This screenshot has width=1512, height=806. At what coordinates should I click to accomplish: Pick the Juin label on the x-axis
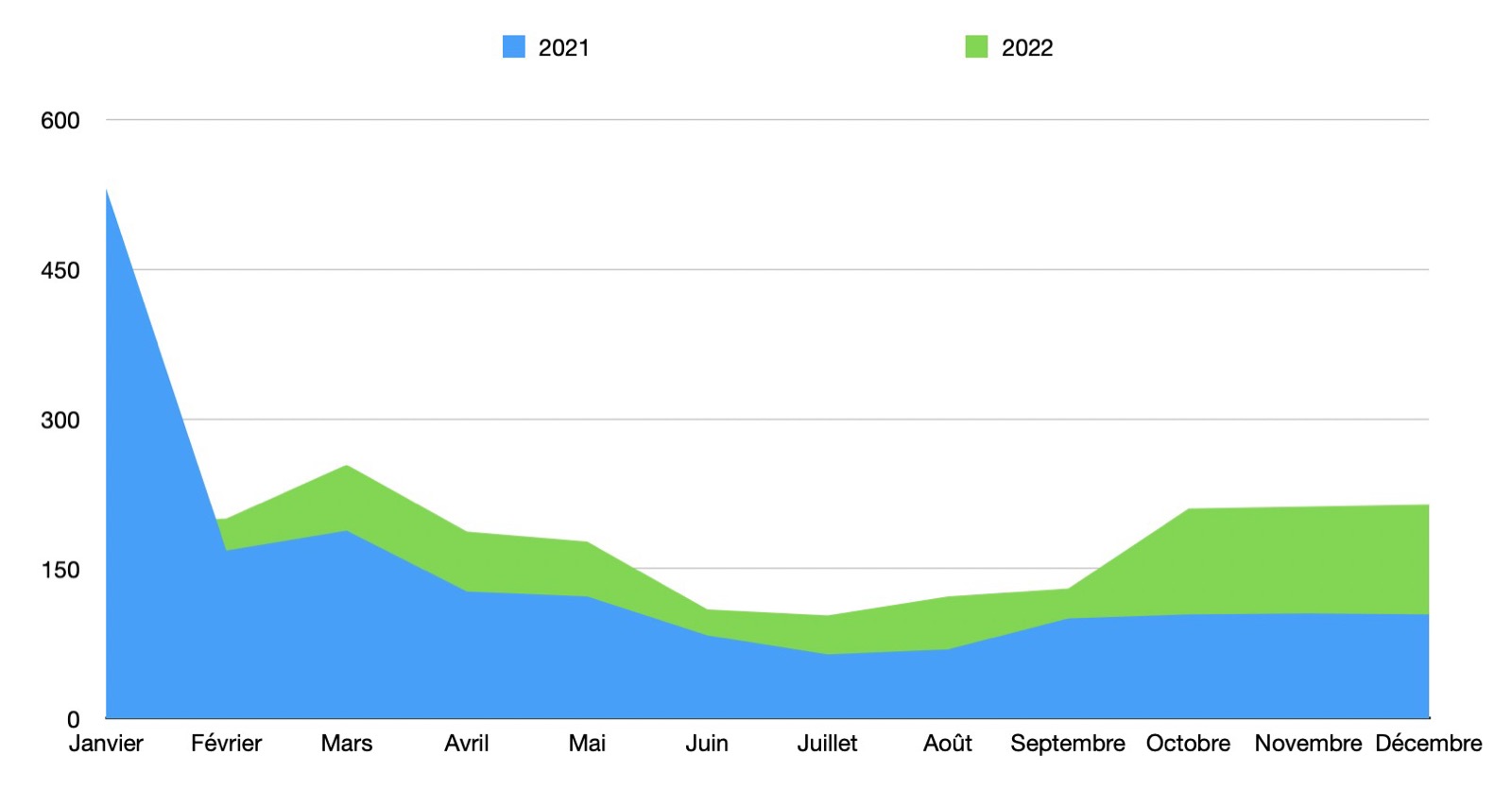707,744
